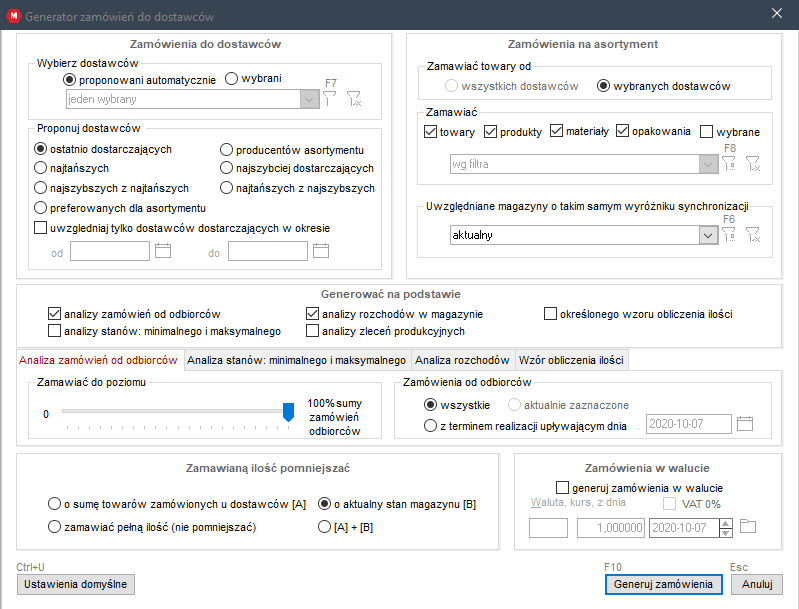Open calendar for the 'od' start date
This screenshot has width=799, height=609.
(164, 251)
